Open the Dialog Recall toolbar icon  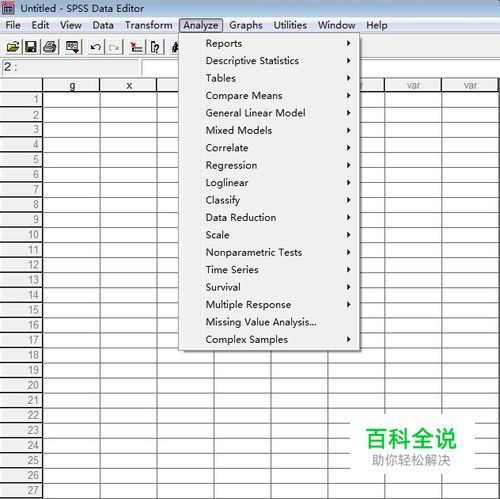[x=72, y=47]
